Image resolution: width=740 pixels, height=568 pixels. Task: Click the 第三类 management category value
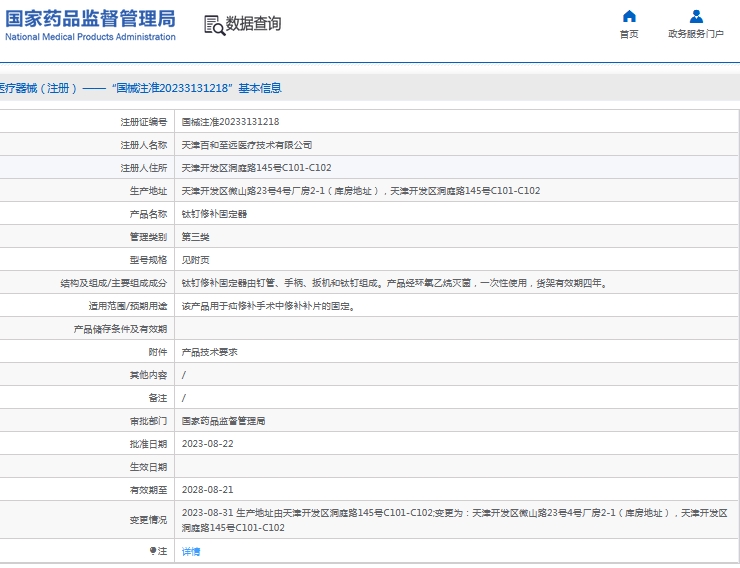(x=195, y=237)
